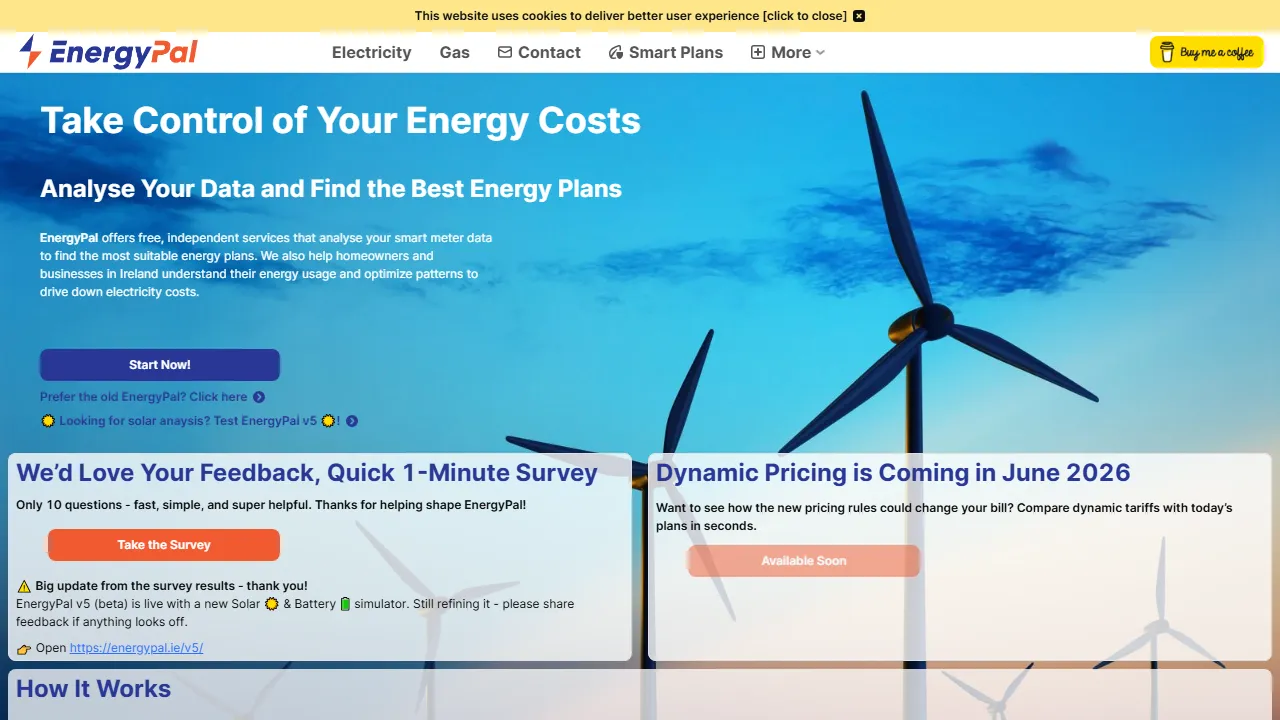Click the coffee cup icon on Buy me a coffee

[x=1166, y=51]
